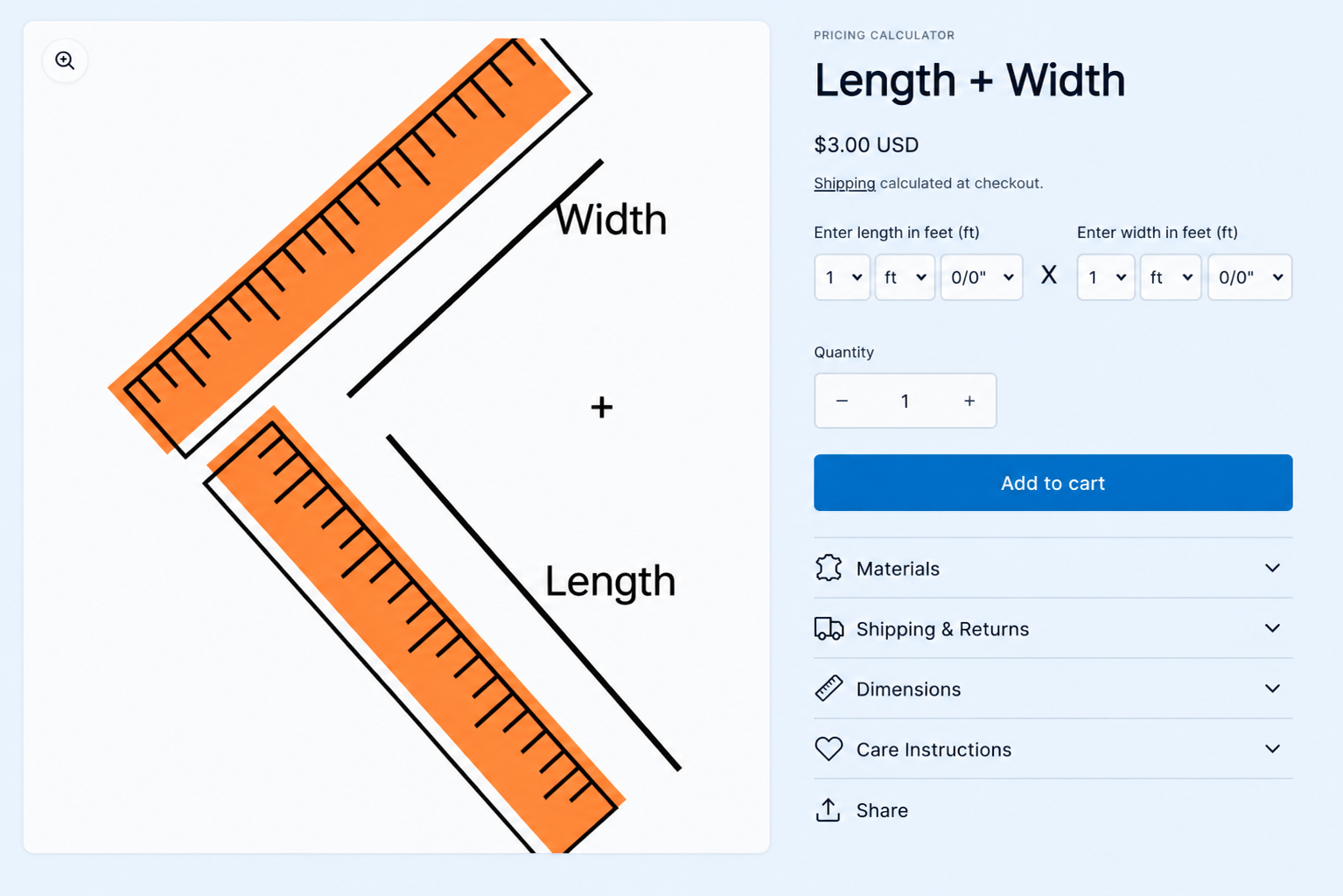This screenshot has height=896, width=1343.
Task: Expand the Care Instructions chevron
Action: click(x=1272, y=749)
